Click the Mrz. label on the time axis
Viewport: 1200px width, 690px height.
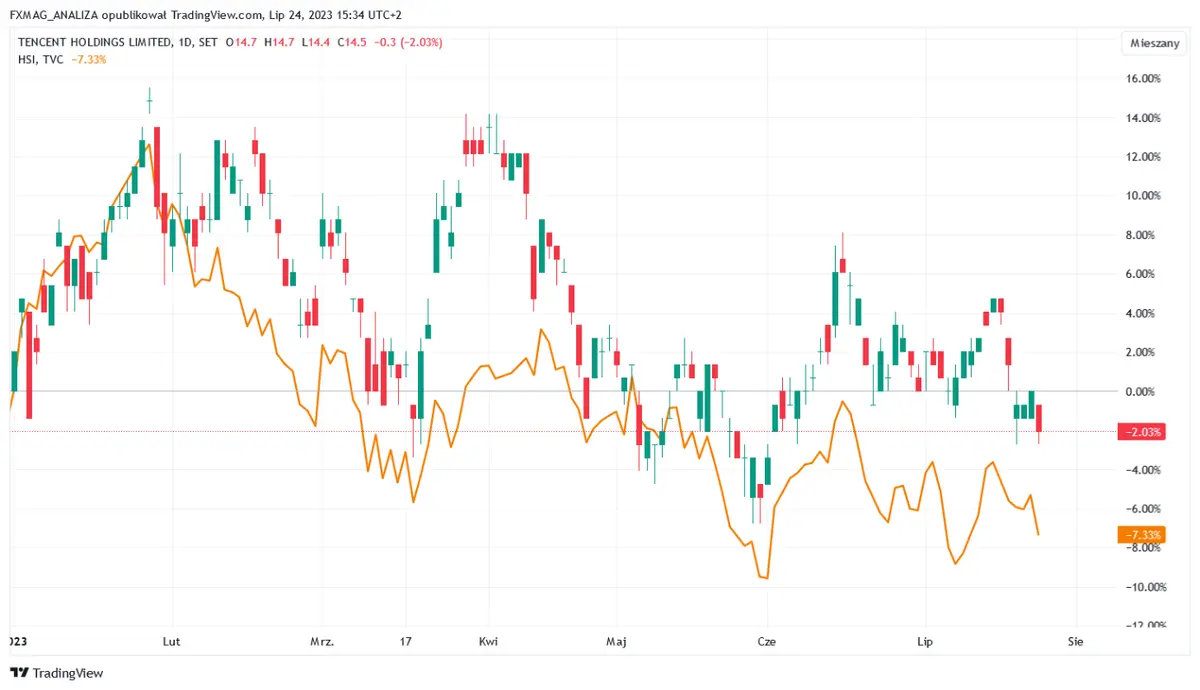point(322,640)
